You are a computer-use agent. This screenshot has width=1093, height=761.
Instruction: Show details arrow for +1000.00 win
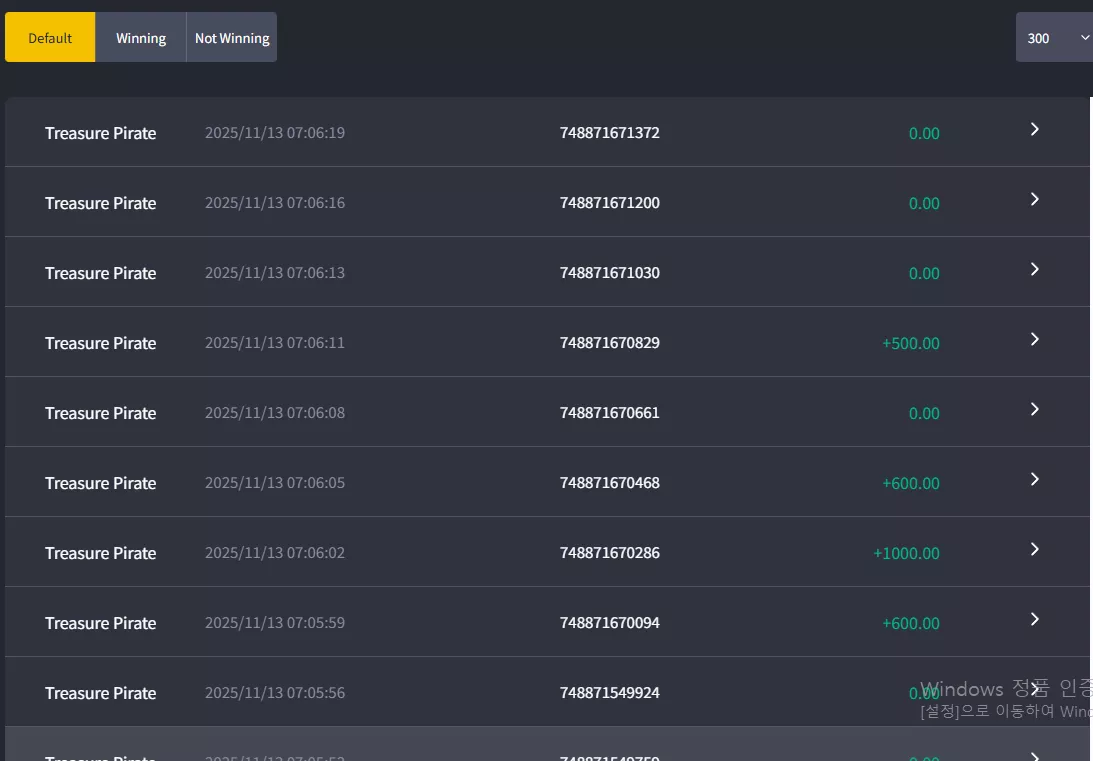click(x=1034, y=549)
